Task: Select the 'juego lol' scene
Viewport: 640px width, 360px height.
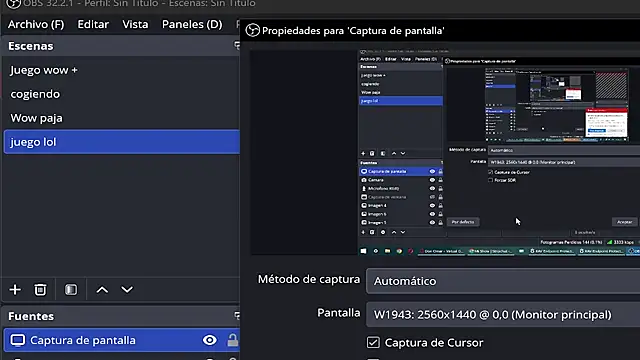Action: click(122, 142)
